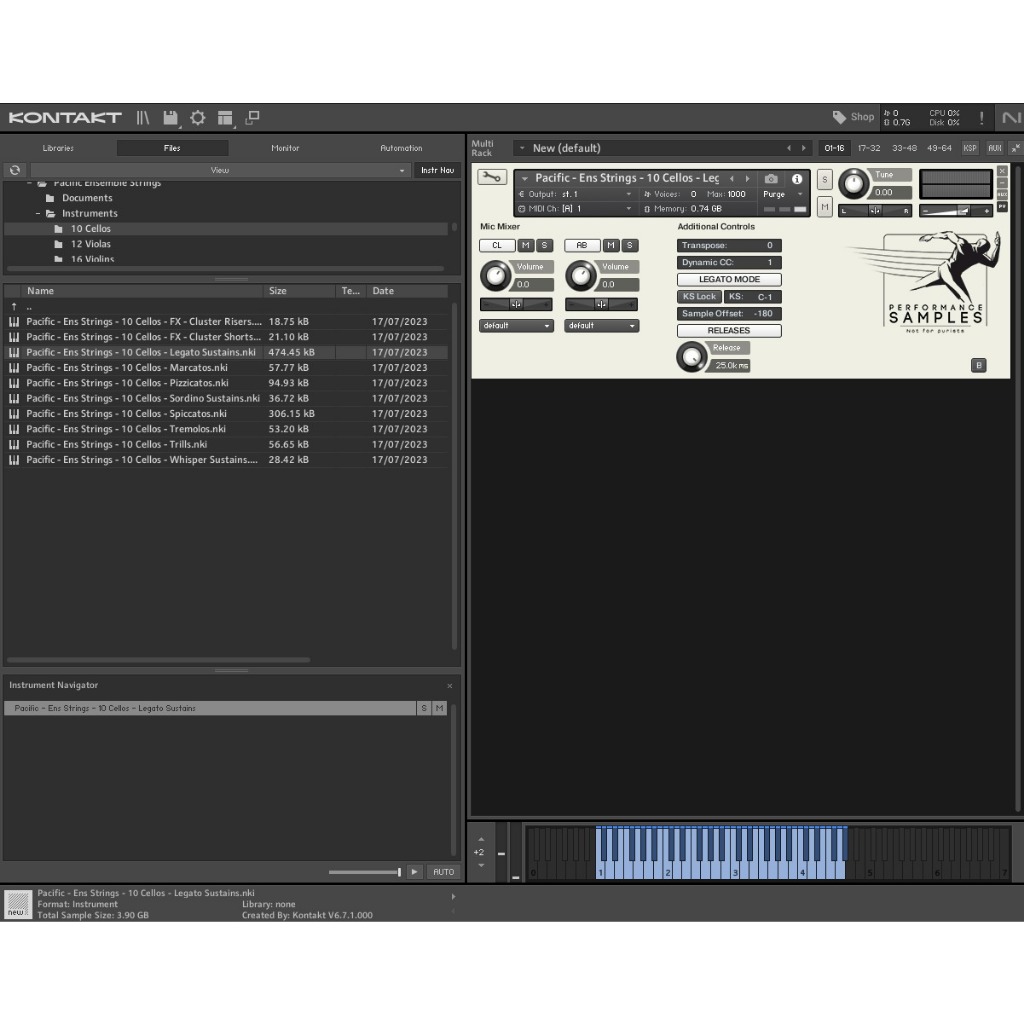Select rack page 17-32
The image size is (1024, 1024).
point(869,148)
